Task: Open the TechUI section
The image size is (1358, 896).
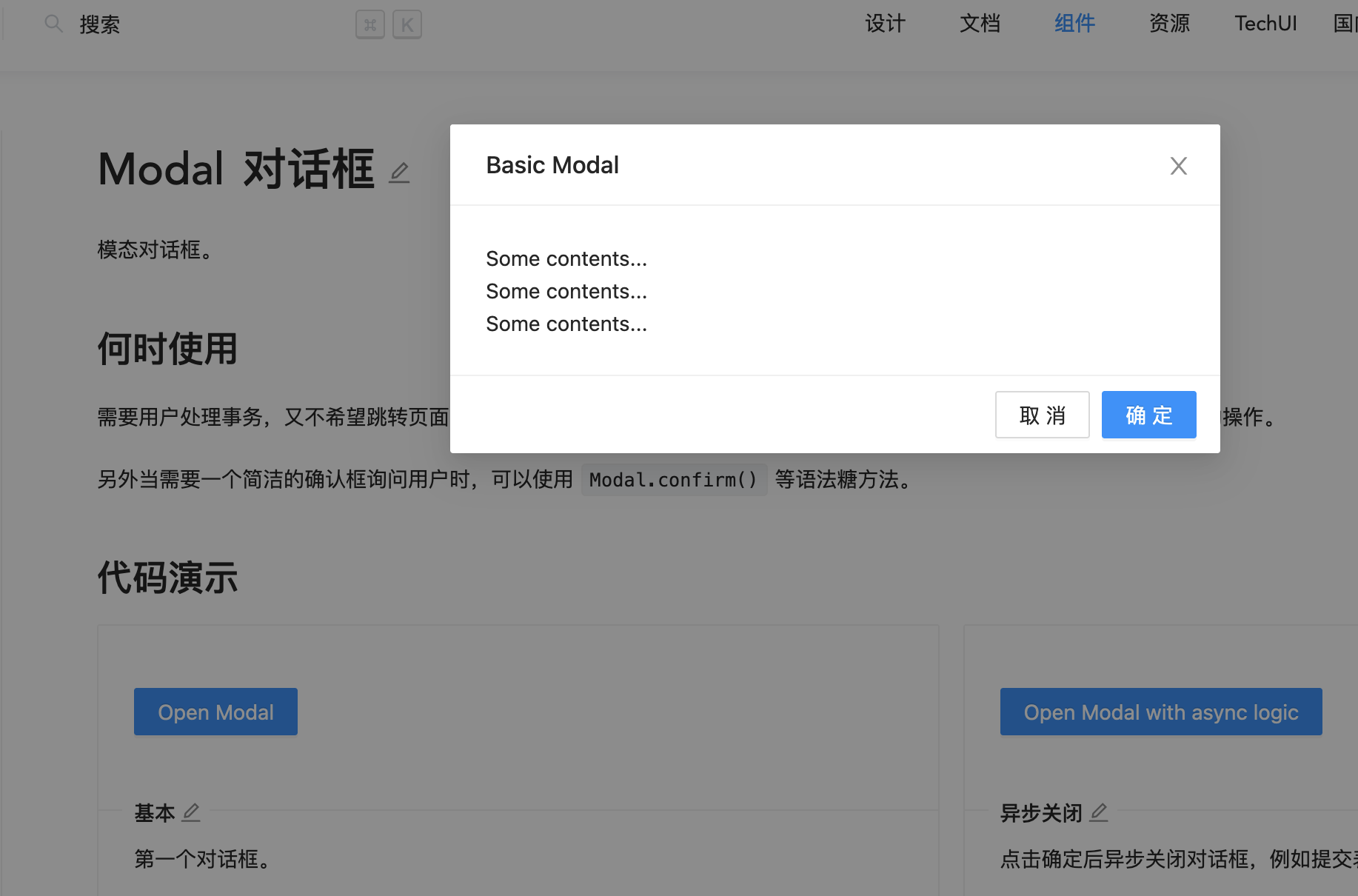Action: click(x=1265, y=23)
